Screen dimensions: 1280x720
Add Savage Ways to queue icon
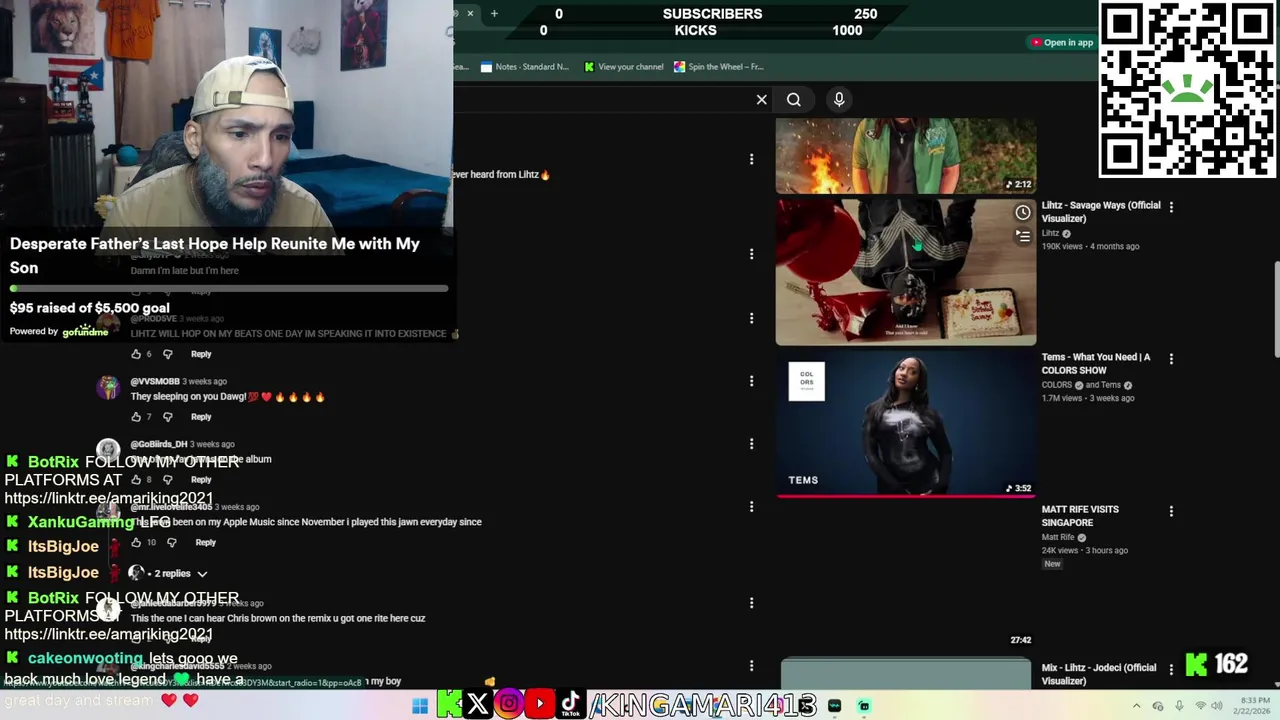(x=1023, y=236)
